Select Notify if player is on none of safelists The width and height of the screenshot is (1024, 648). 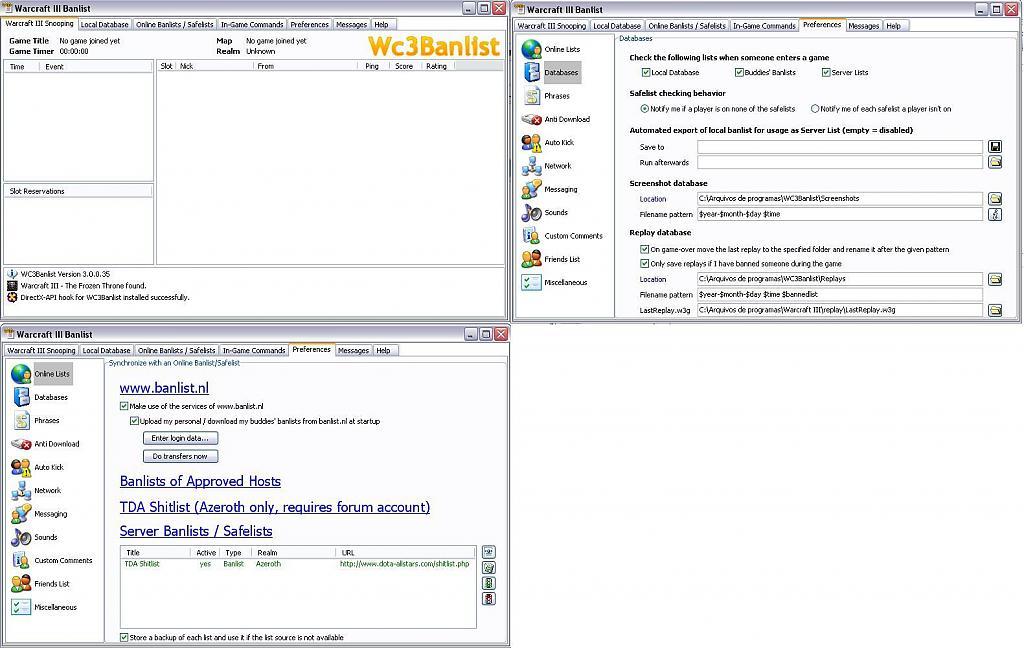click(x=645, y=109)
